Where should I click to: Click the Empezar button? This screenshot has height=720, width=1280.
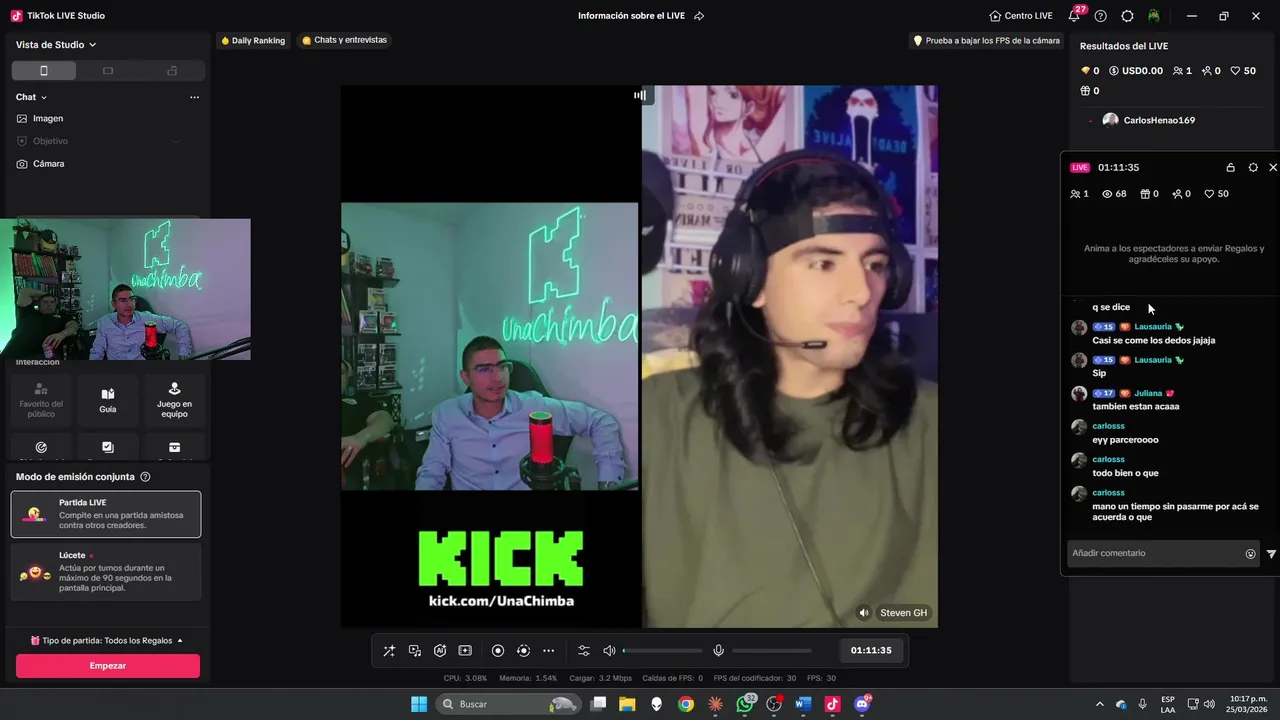(108, 666)
